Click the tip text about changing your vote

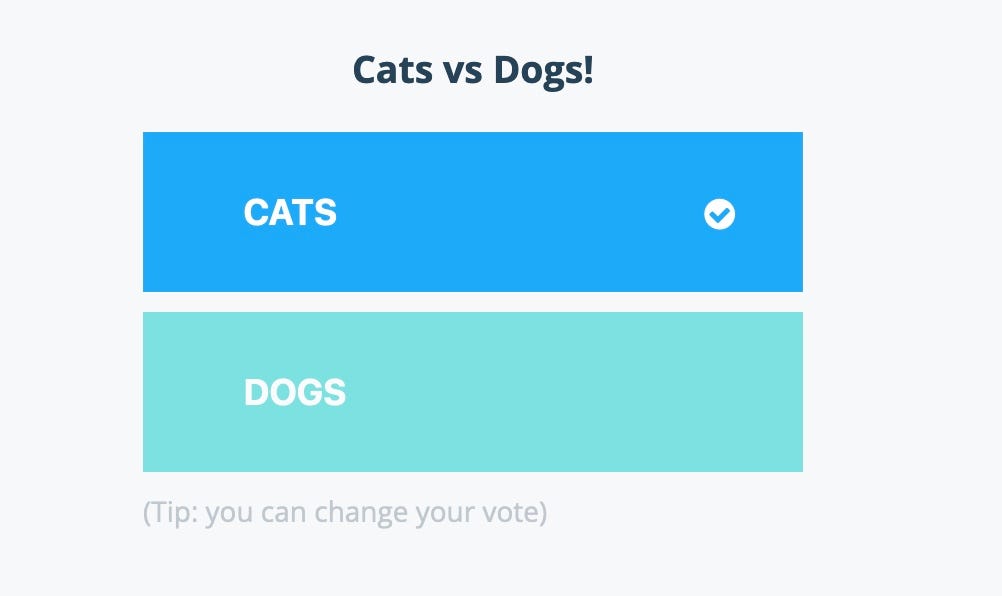345,512
